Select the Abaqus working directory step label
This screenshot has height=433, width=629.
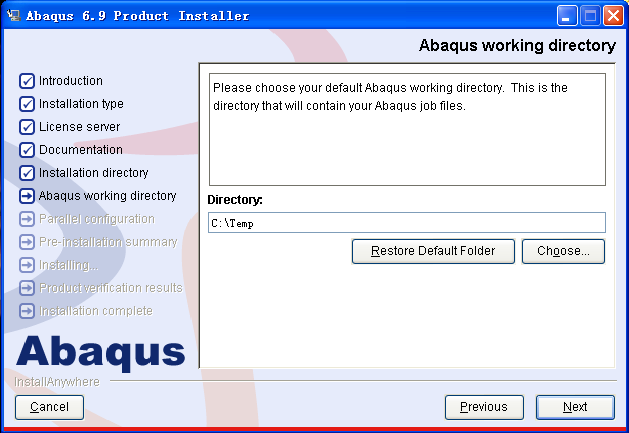108,196
